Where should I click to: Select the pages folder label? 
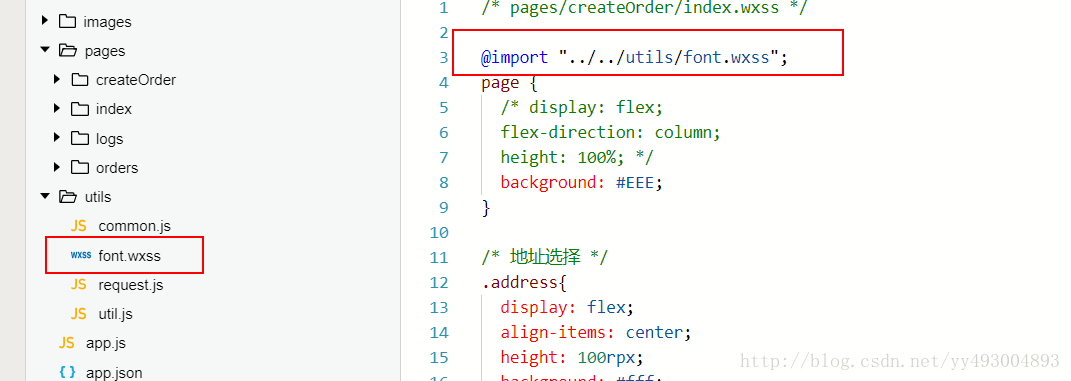coord(105,51)
